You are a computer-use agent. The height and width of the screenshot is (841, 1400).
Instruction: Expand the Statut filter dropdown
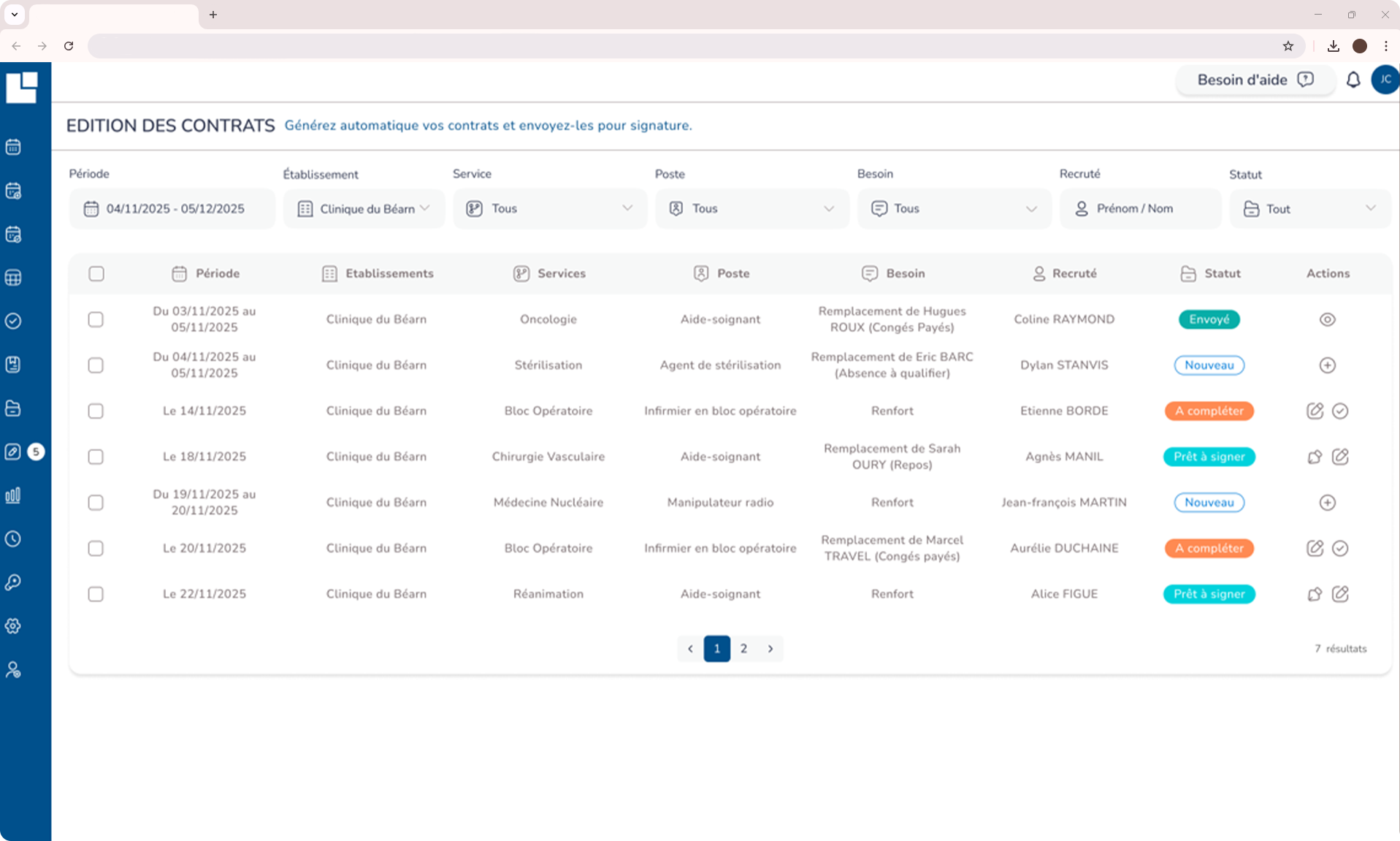[x=1309, y=209]
